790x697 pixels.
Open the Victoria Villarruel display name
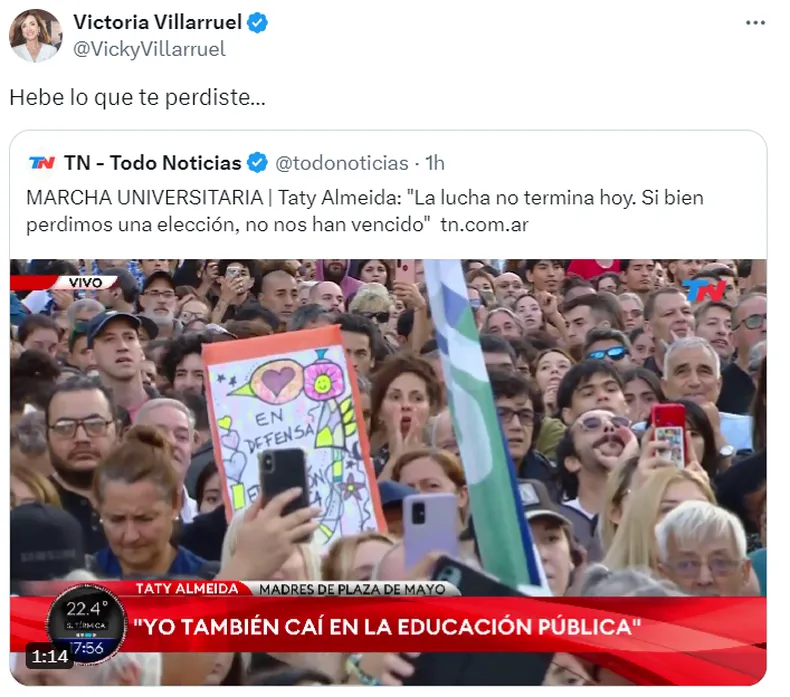pyautogui.click(x=157, y=23)
